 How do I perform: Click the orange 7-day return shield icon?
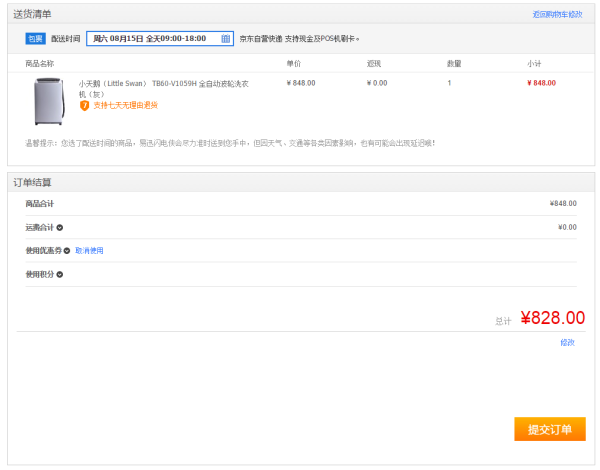coord(84,106)
